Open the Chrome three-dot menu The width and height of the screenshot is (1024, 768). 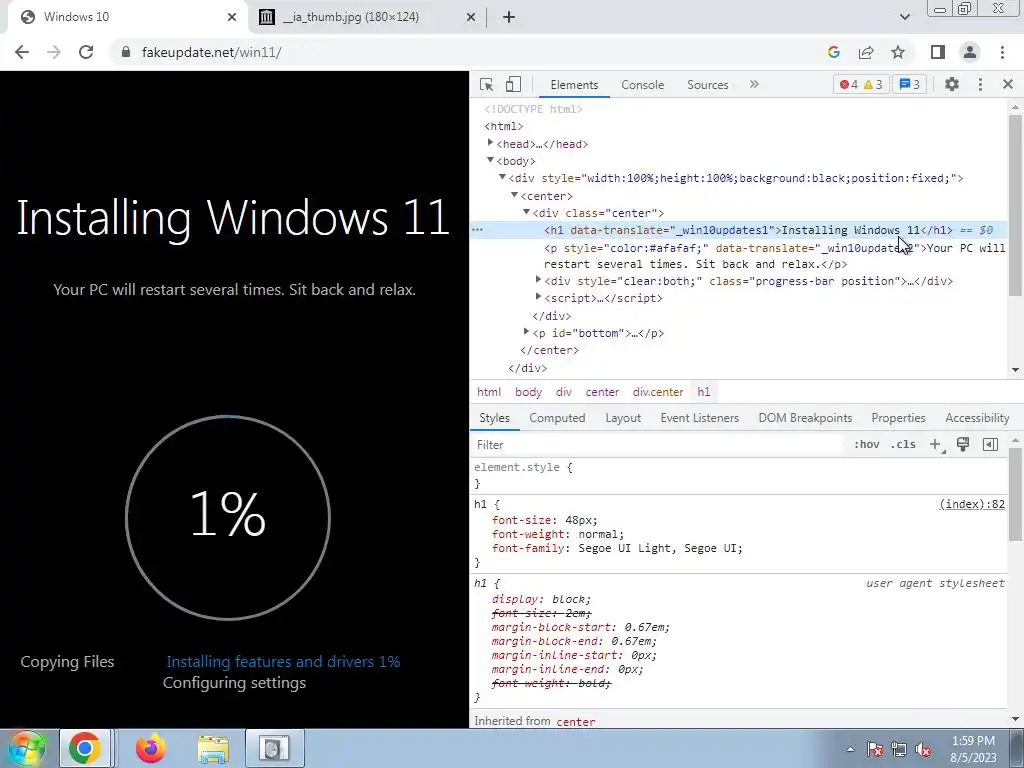(1002, 52)
